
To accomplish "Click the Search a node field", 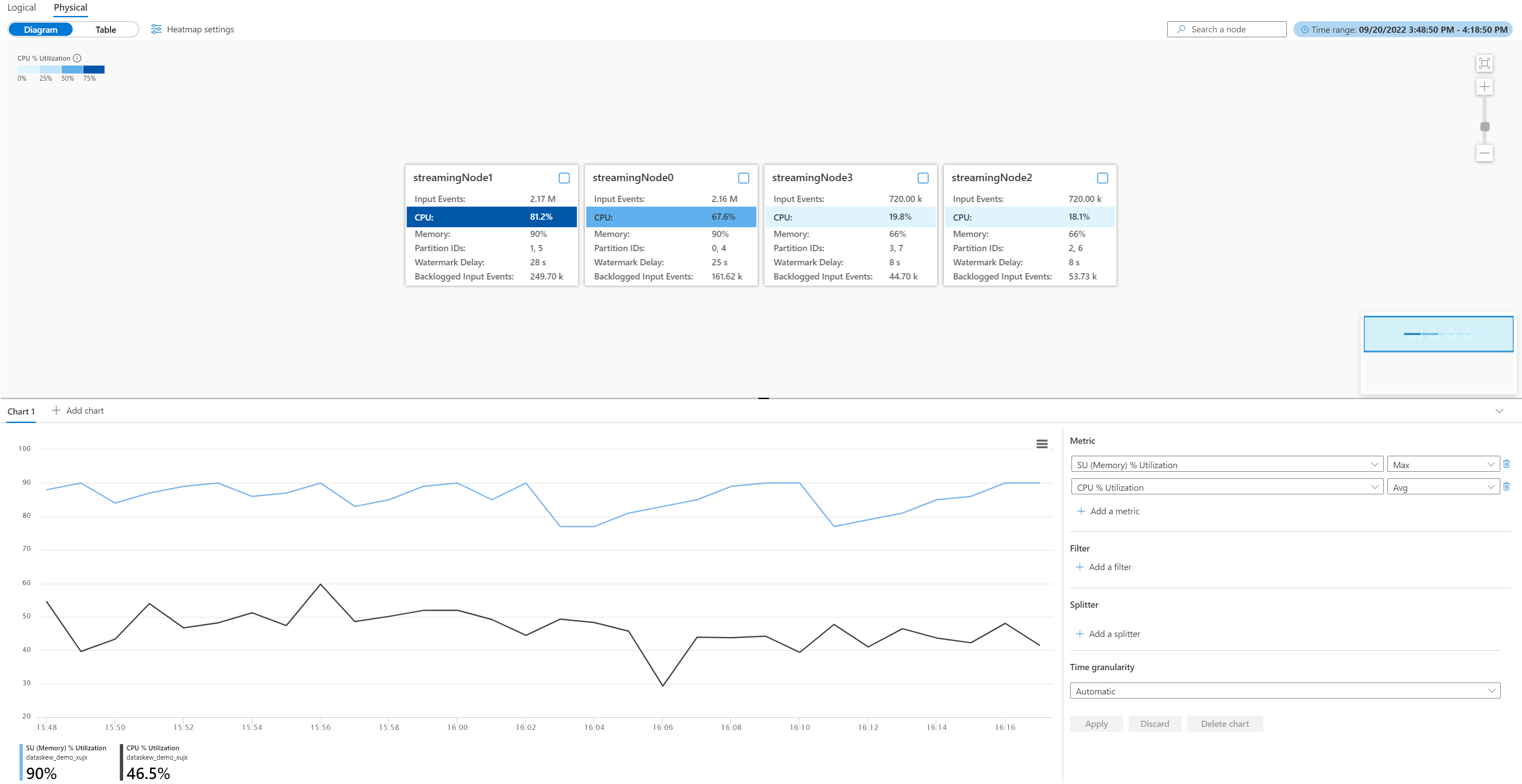I will pos(1227,30).
